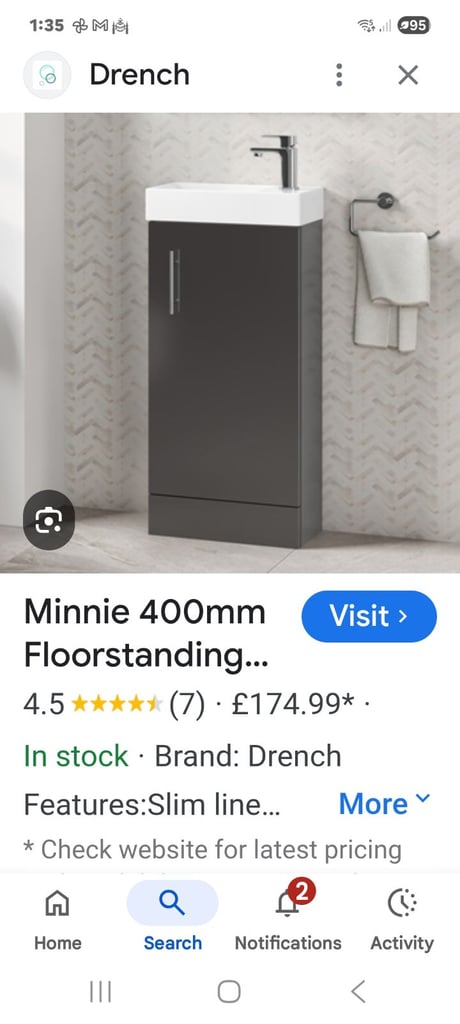Tap the 'Check website for latest pricing' note

[x=212, y=850]
